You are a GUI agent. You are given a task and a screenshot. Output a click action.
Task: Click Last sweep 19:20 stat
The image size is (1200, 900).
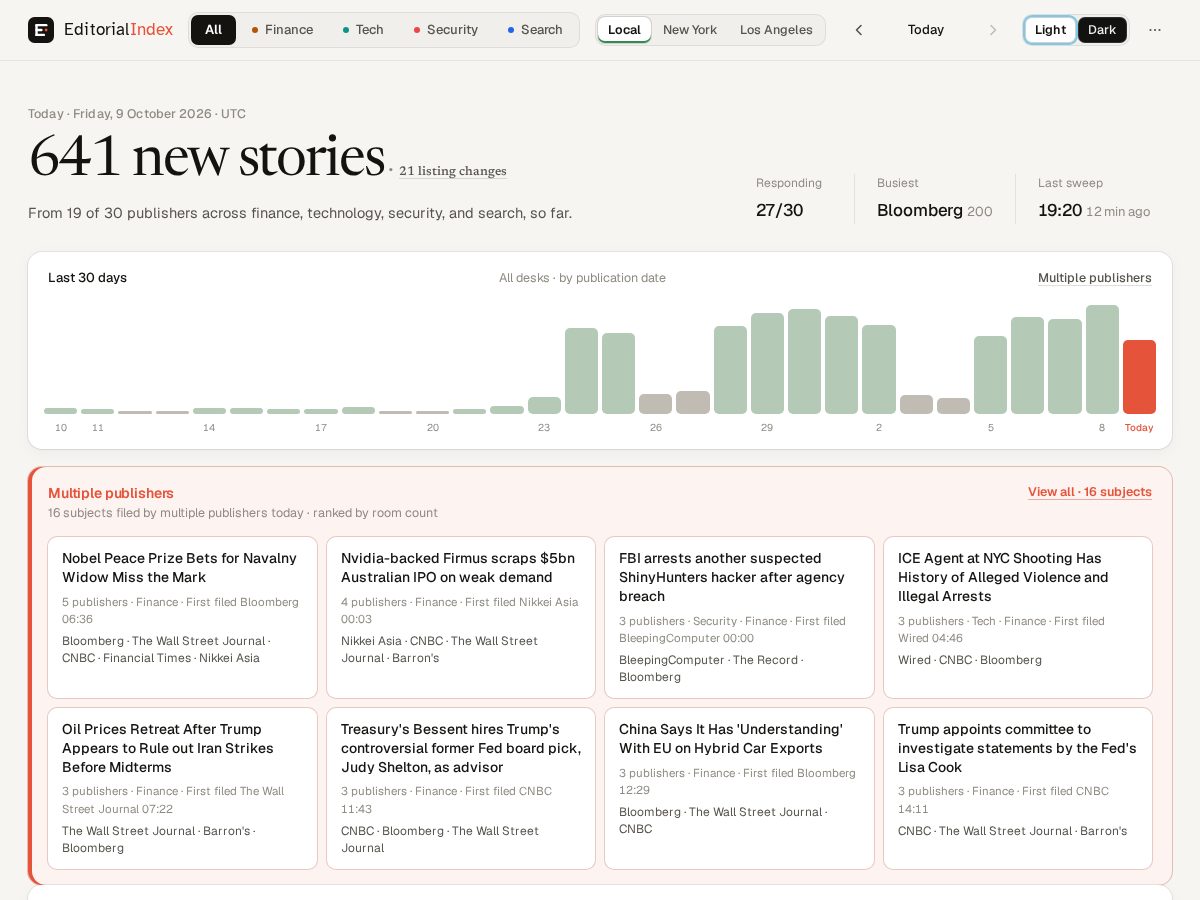pos(1094,199)
